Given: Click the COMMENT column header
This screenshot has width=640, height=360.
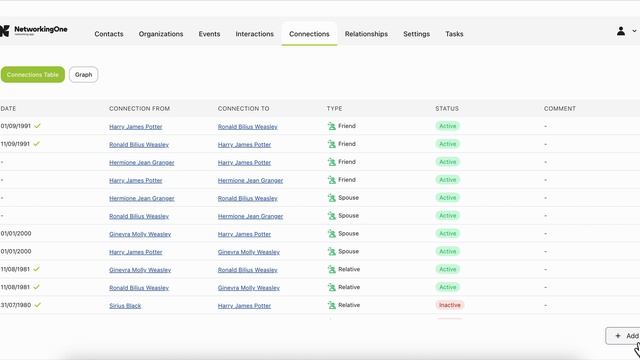Looking at the screenshot, I should 560,109.
